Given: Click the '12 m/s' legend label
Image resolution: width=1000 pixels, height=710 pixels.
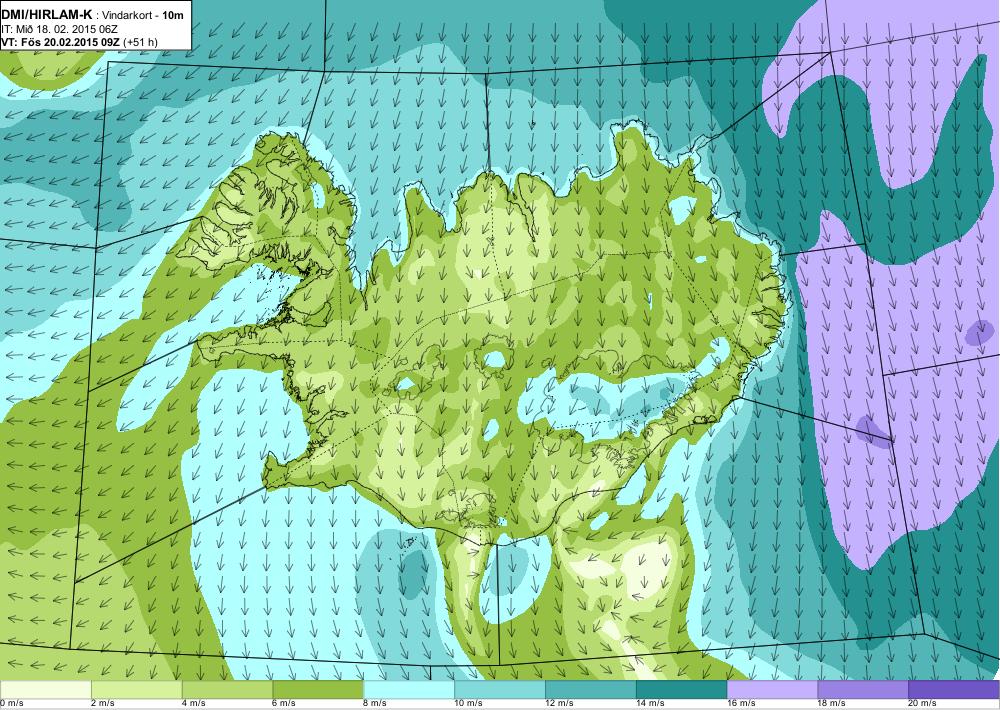Looking at the screenshot, I should 559,704.
